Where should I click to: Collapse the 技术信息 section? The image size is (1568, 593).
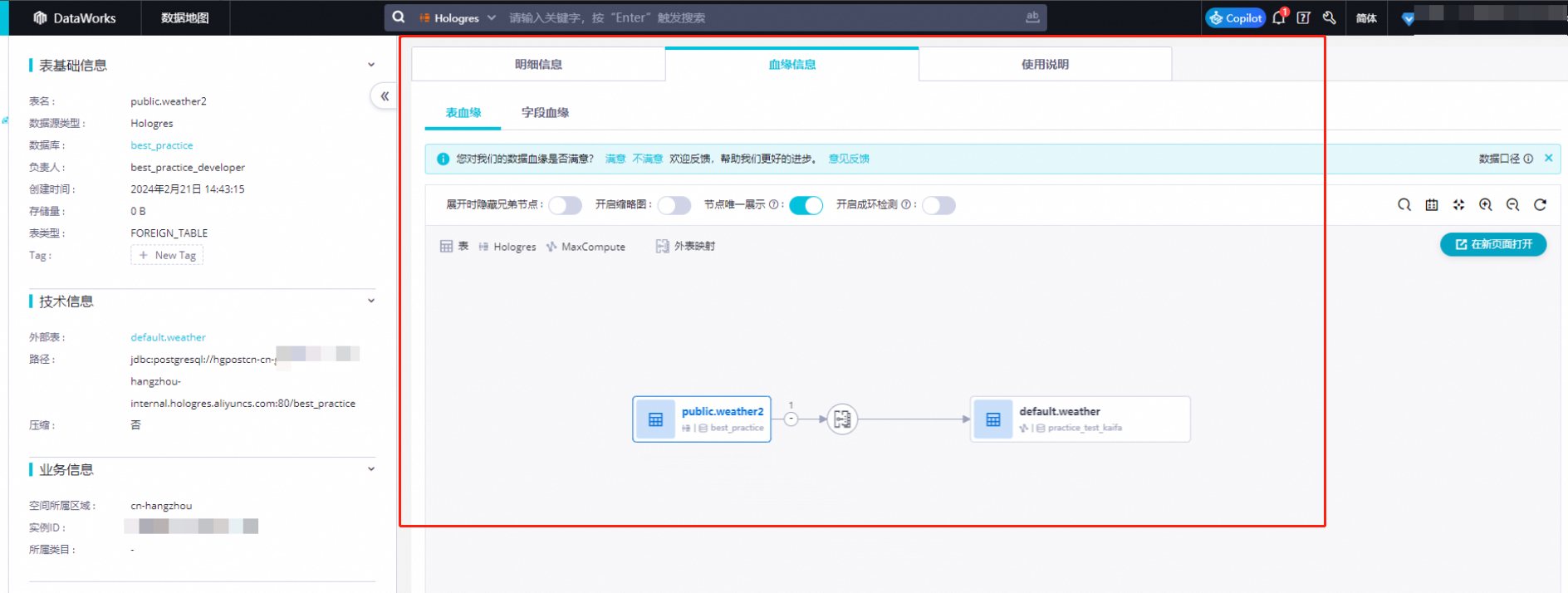(371, 301)
